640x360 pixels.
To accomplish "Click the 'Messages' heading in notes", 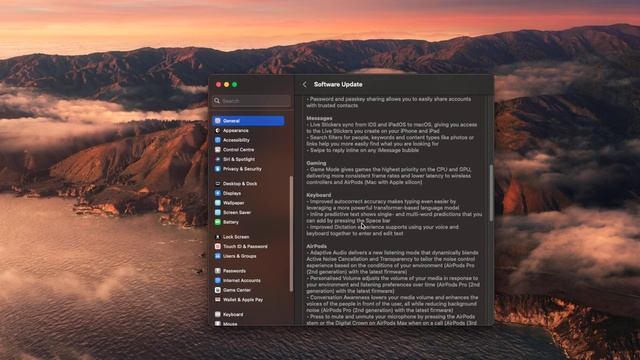I will (x=319, y=118).
